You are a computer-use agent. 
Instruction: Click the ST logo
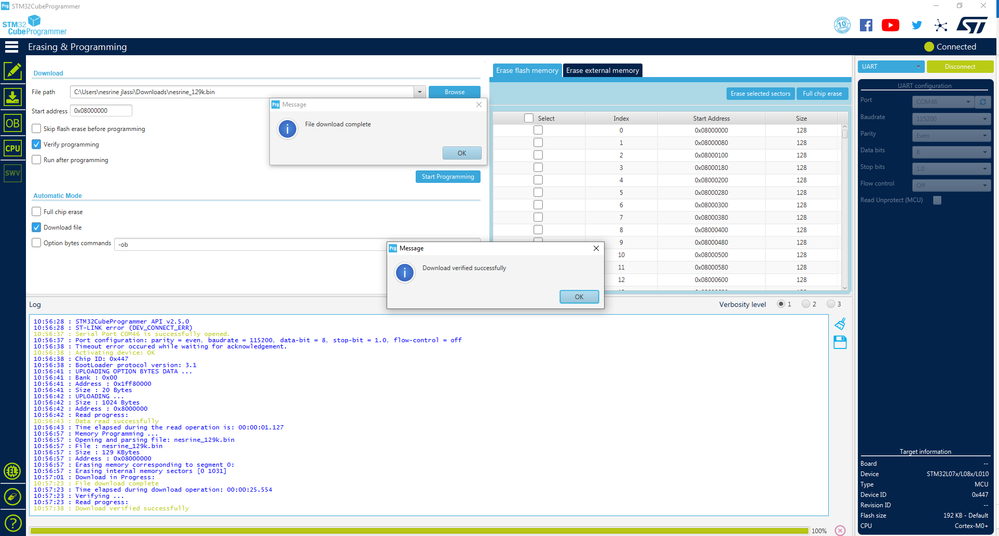[x=972, y=25]
